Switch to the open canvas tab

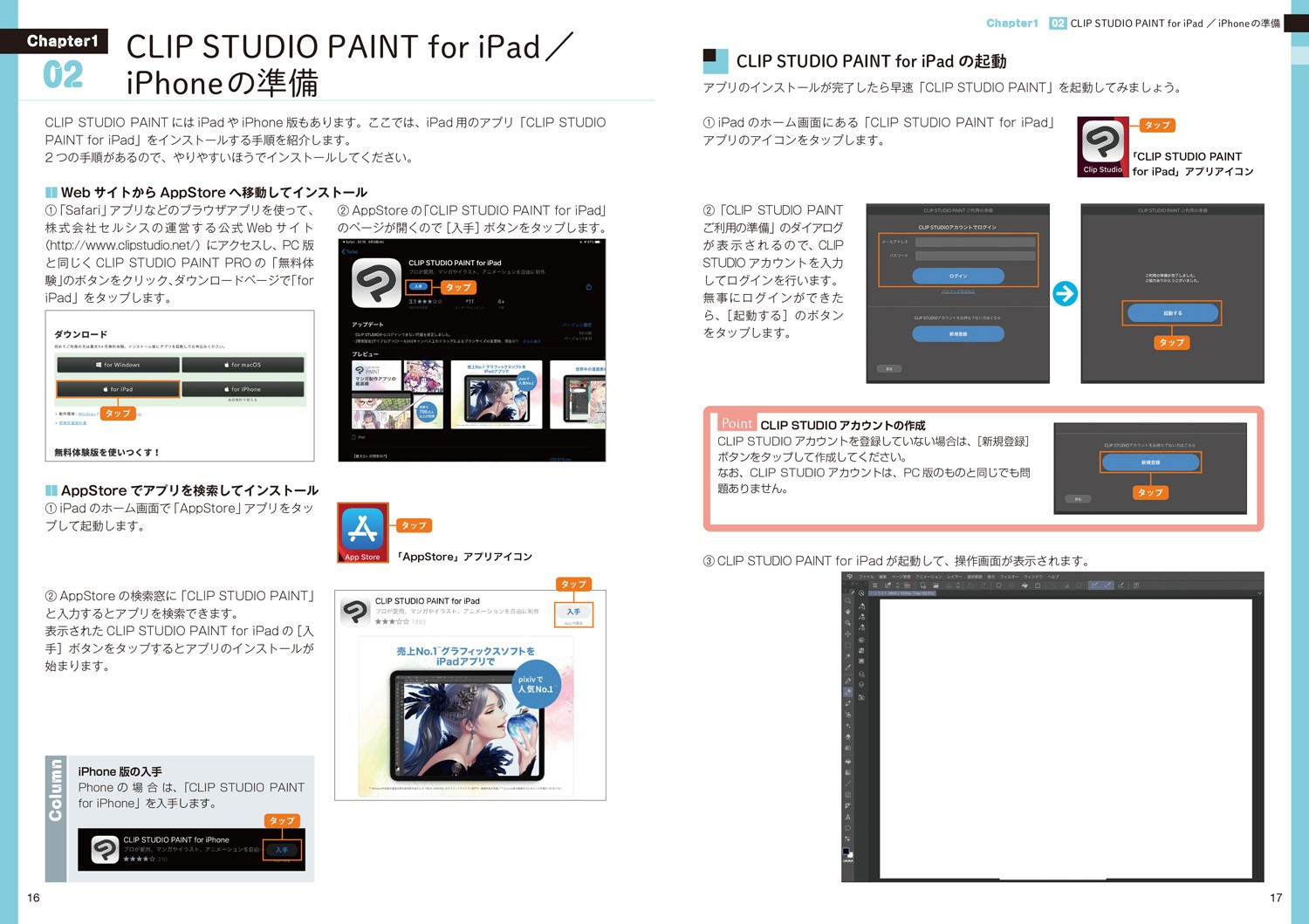coord(902,593)
